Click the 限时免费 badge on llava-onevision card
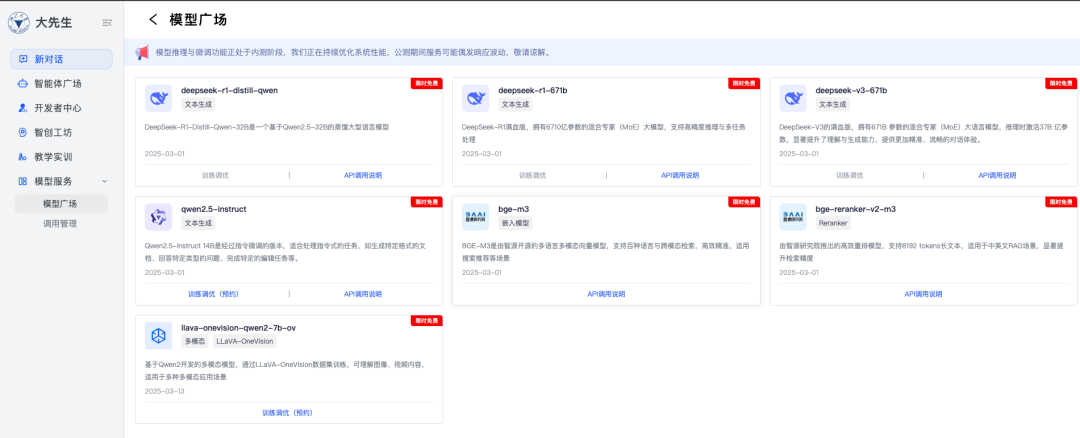This screenshot has width=1080, height=438. tap(426, 320)
